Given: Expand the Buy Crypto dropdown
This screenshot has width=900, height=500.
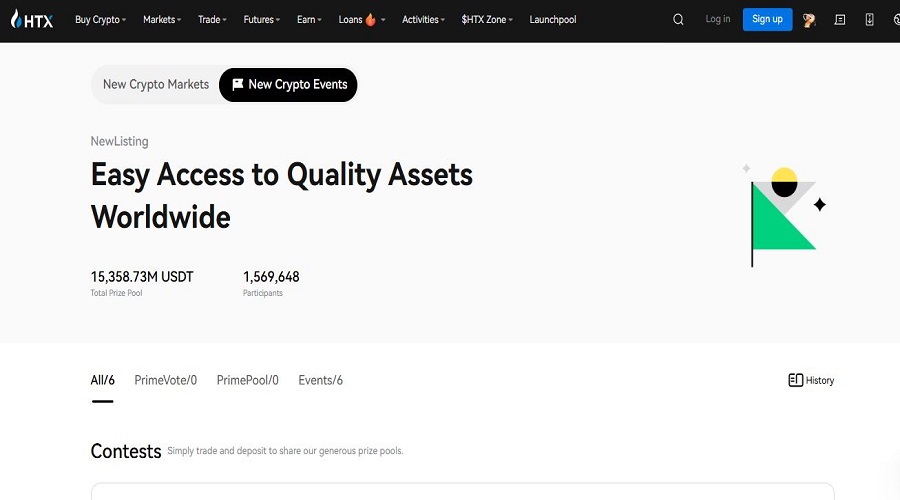Looking at the screenshot, I should tap(100, 19).
